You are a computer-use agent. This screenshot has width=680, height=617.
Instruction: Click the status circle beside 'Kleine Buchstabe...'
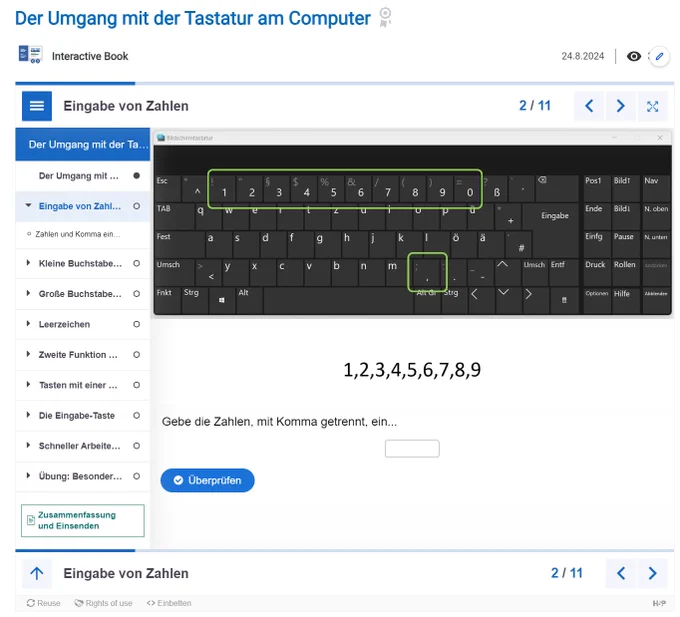click(x=137, y=263)
